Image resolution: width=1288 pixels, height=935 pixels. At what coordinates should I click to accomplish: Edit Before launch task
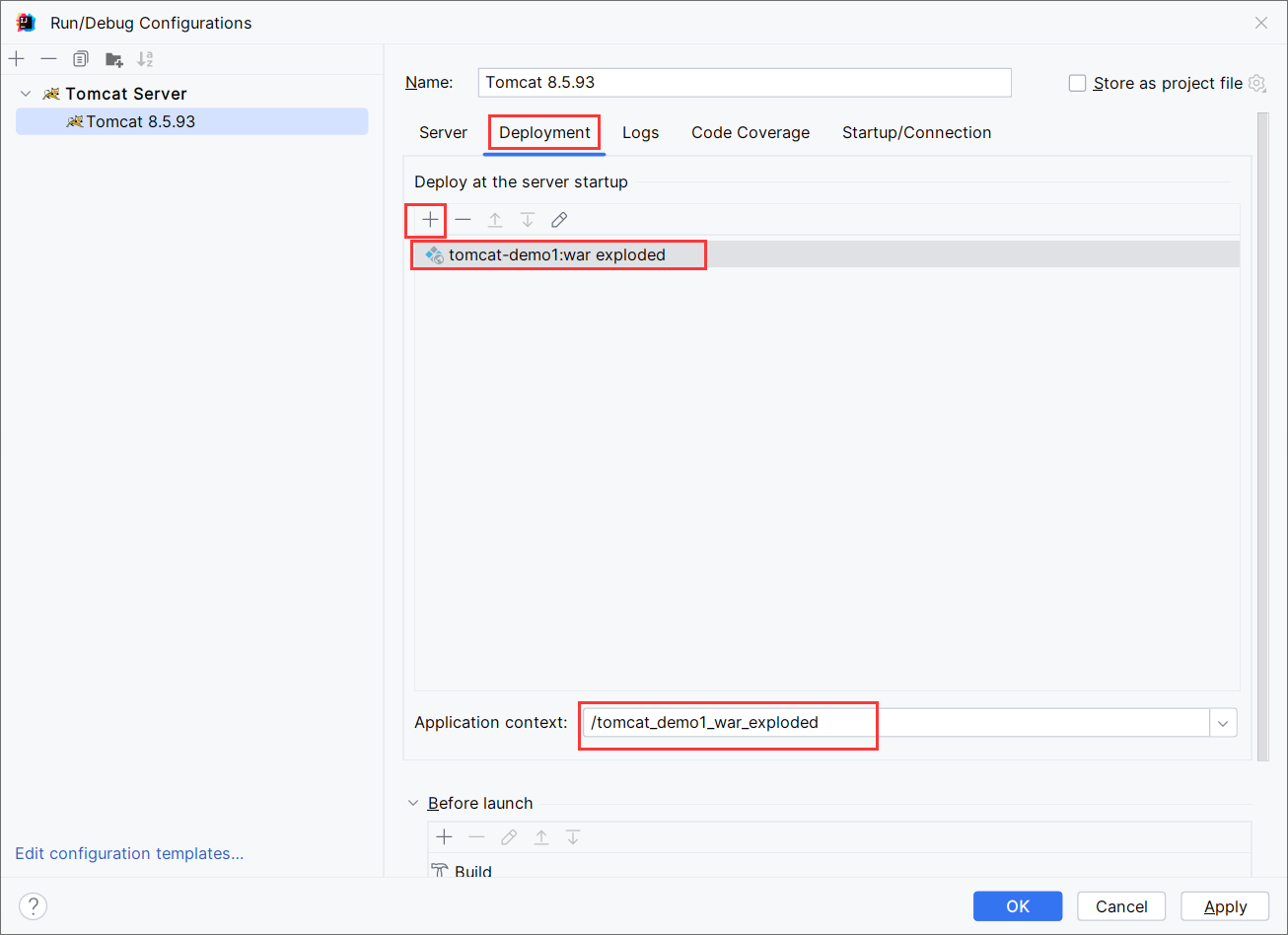tap(509, 837)
